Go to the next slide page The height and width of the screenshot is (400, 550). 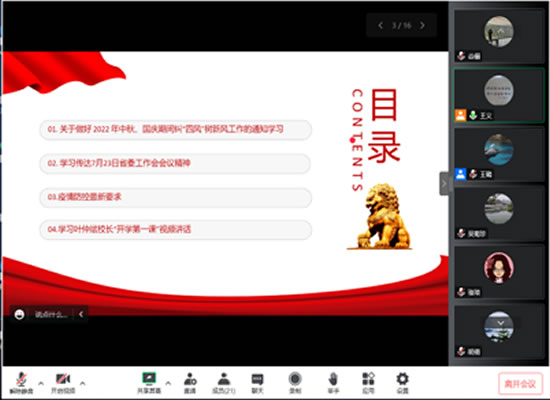point(422,25)
